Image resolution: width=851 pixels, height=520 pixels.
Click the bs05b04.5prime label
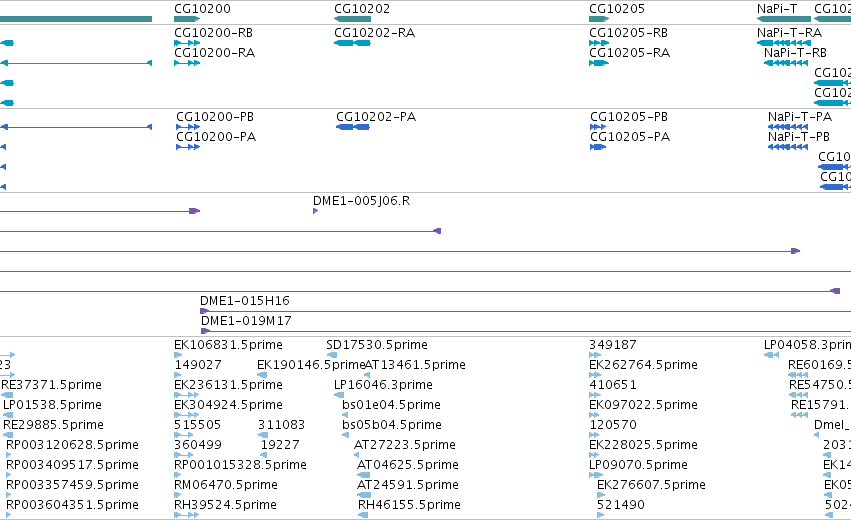pyautogui.click(x=392, y=425)
